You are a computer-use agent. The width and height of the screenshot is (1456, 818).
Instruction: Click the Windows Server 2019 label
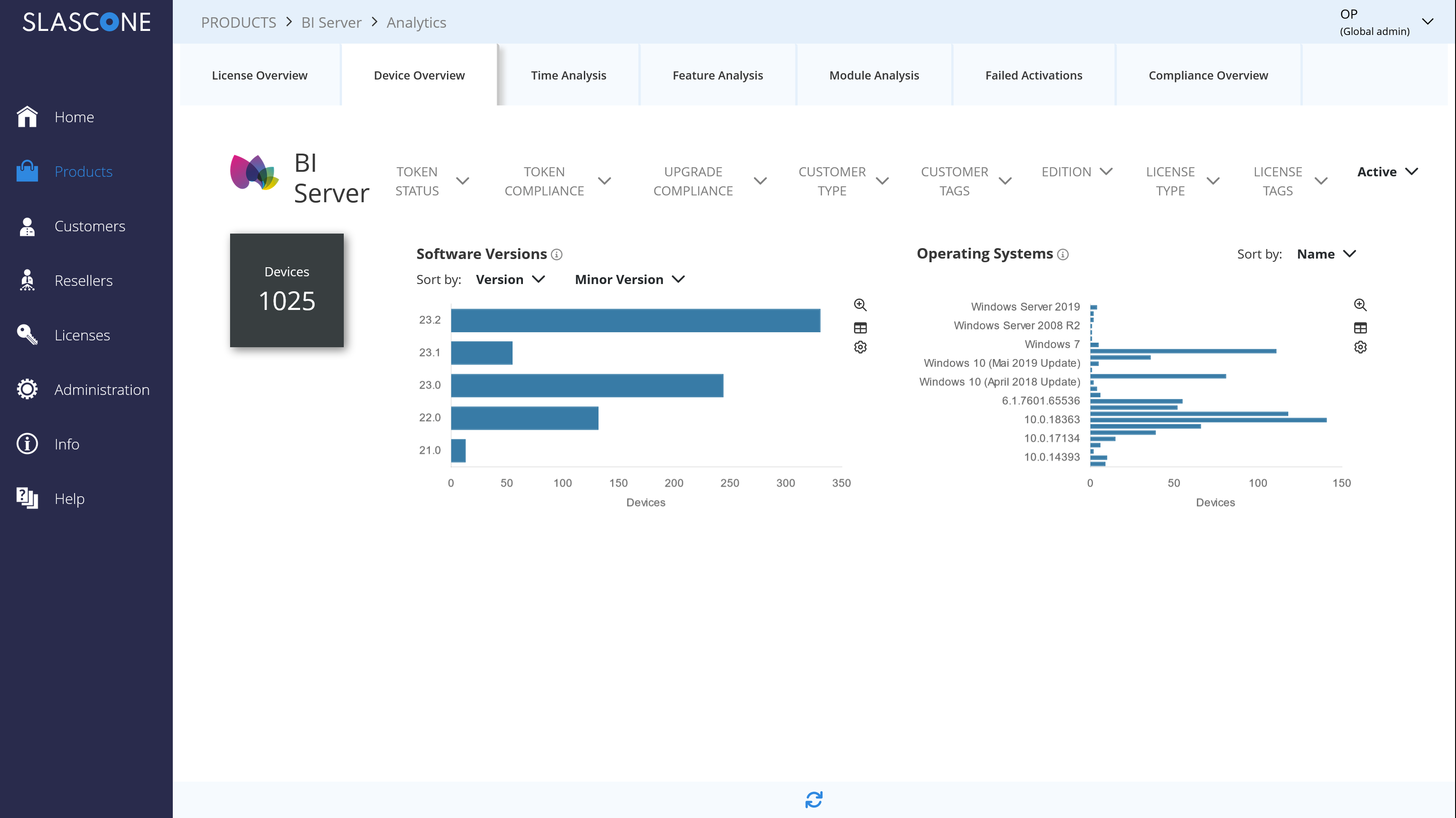pos(1025,307)
